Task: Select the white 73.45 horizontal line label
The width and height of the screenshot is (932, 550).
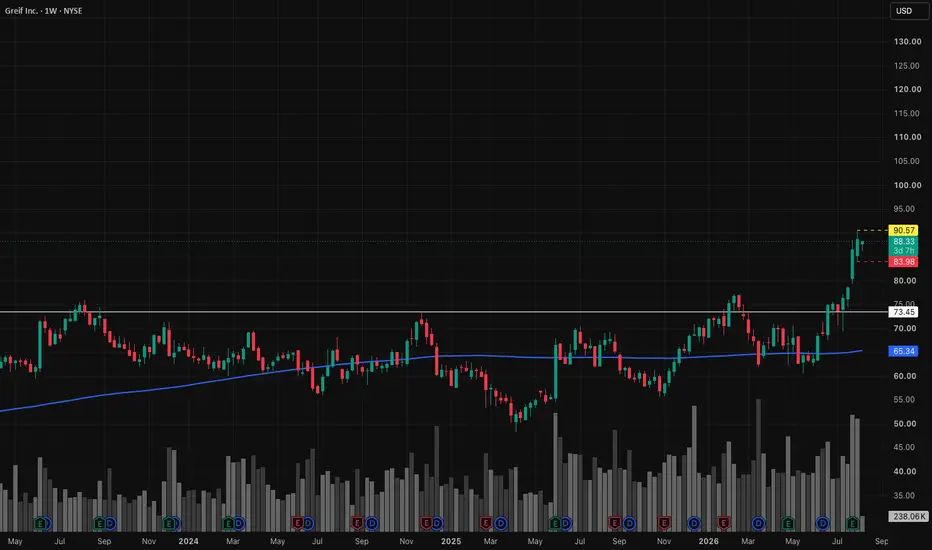Action: (903, 312)
